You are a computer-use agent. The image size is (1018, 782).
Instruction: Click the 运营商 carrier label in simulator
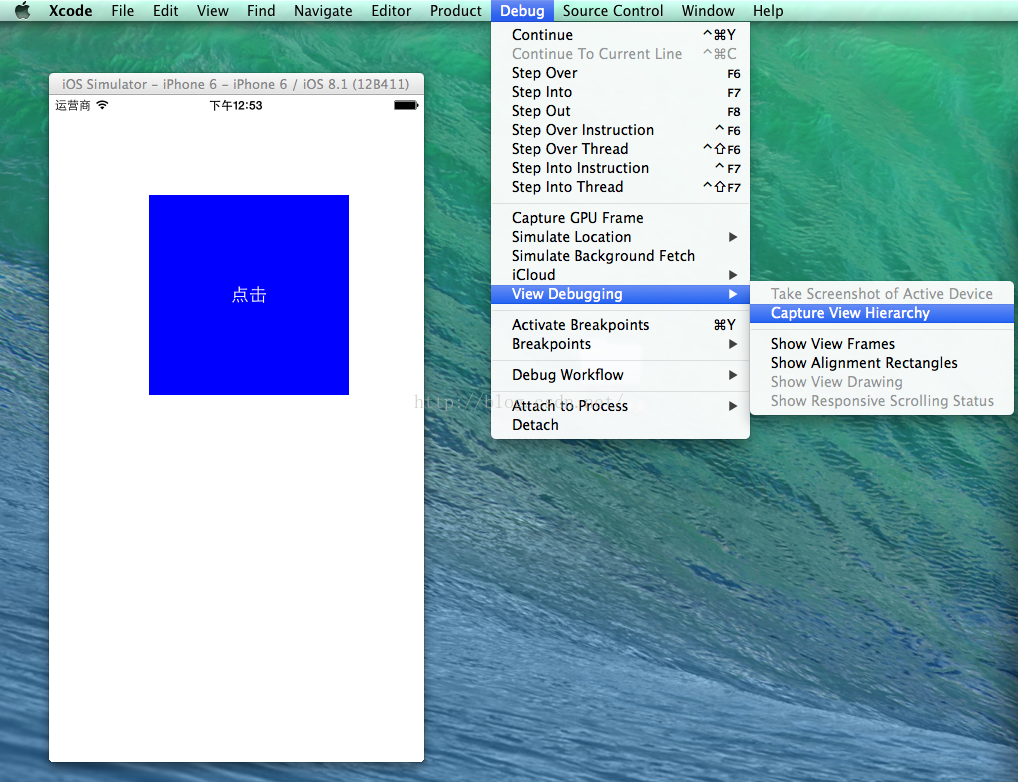73,105
